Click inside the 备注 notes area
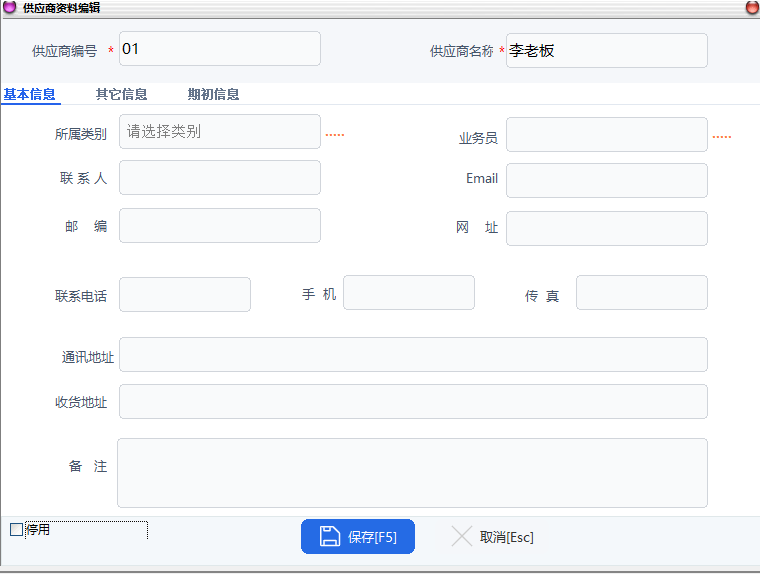Screen dimensions: 760x574 point(412,473)
